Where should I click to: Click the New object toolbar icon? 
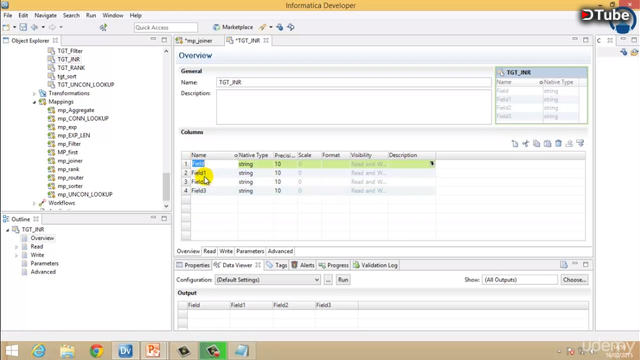click(x=6, y=27)
